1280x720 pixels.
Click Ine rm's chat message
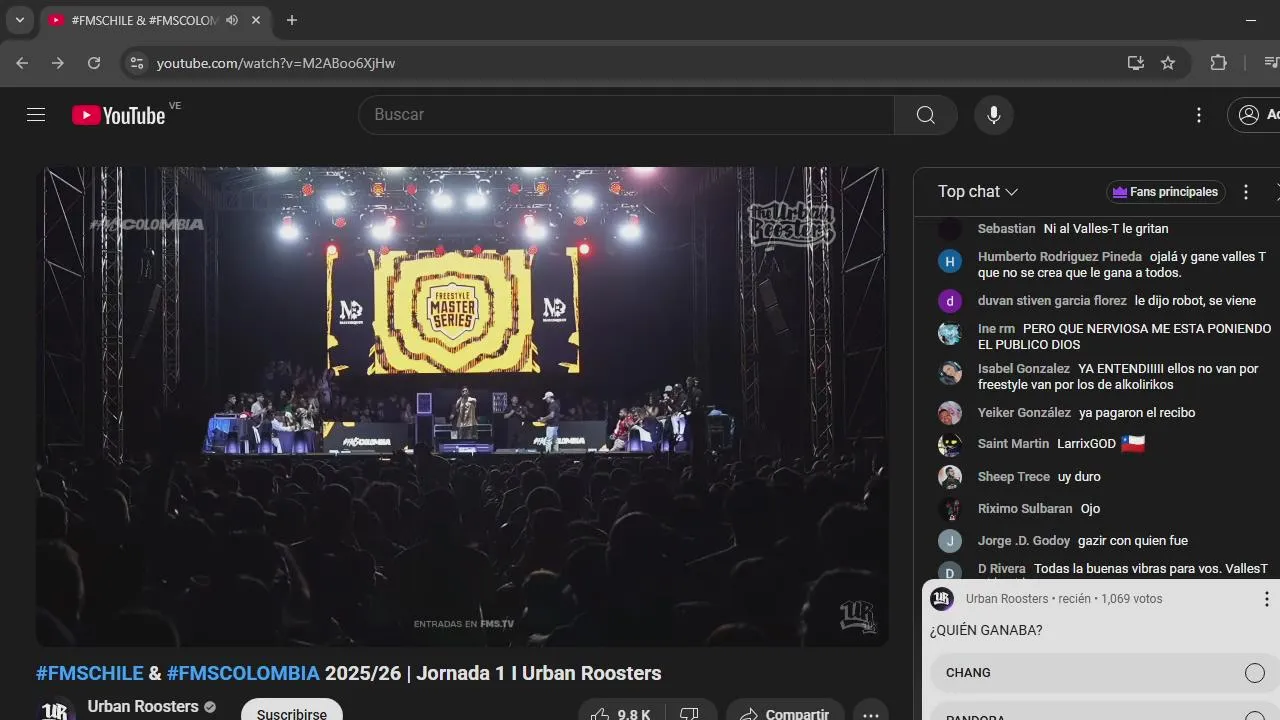pos(1124,337)
